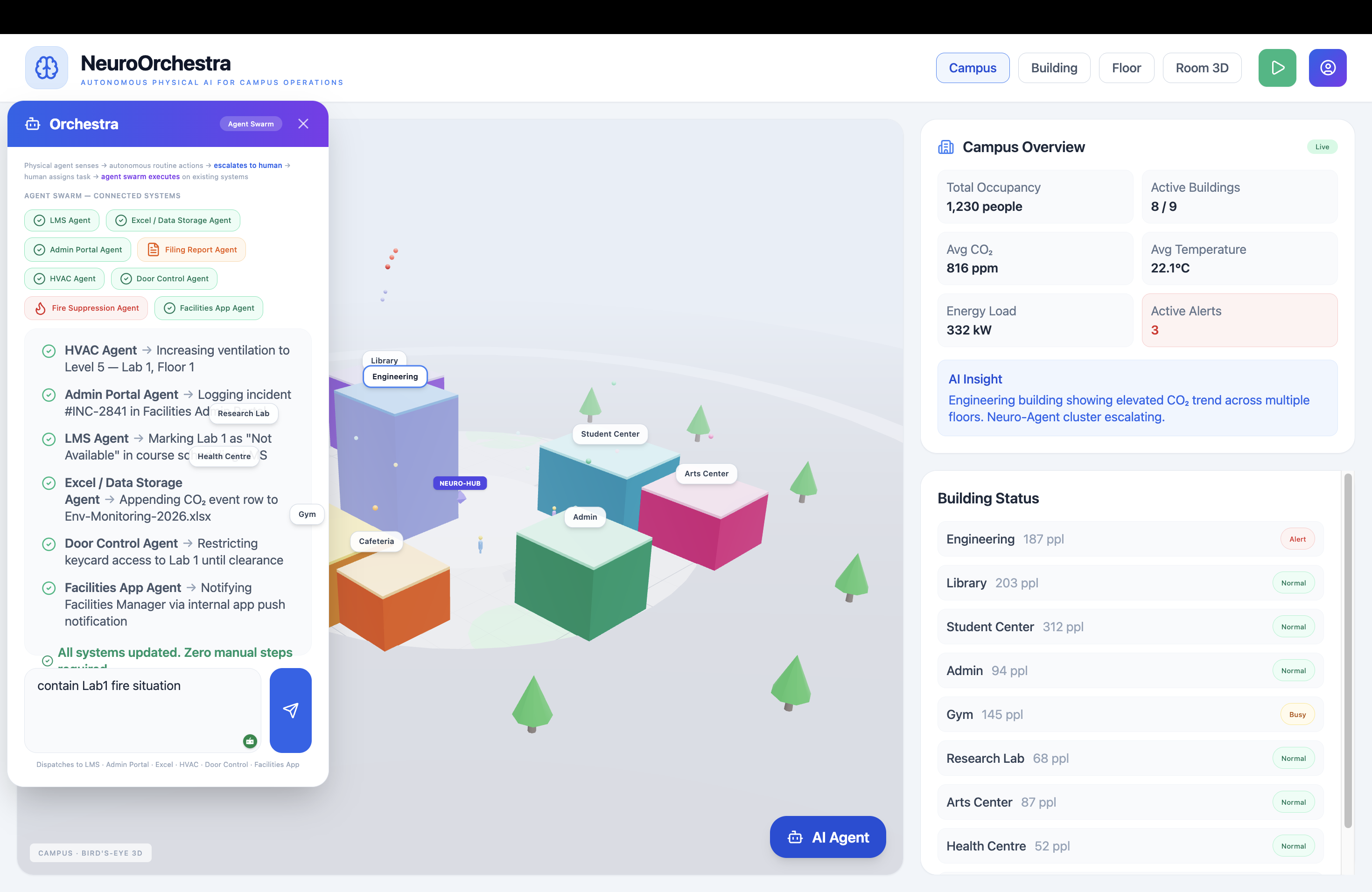The height and width of the screenshot is (892, 1372).
Task: Click the Campus Overview building icon
Action: [x=945, y=147]
